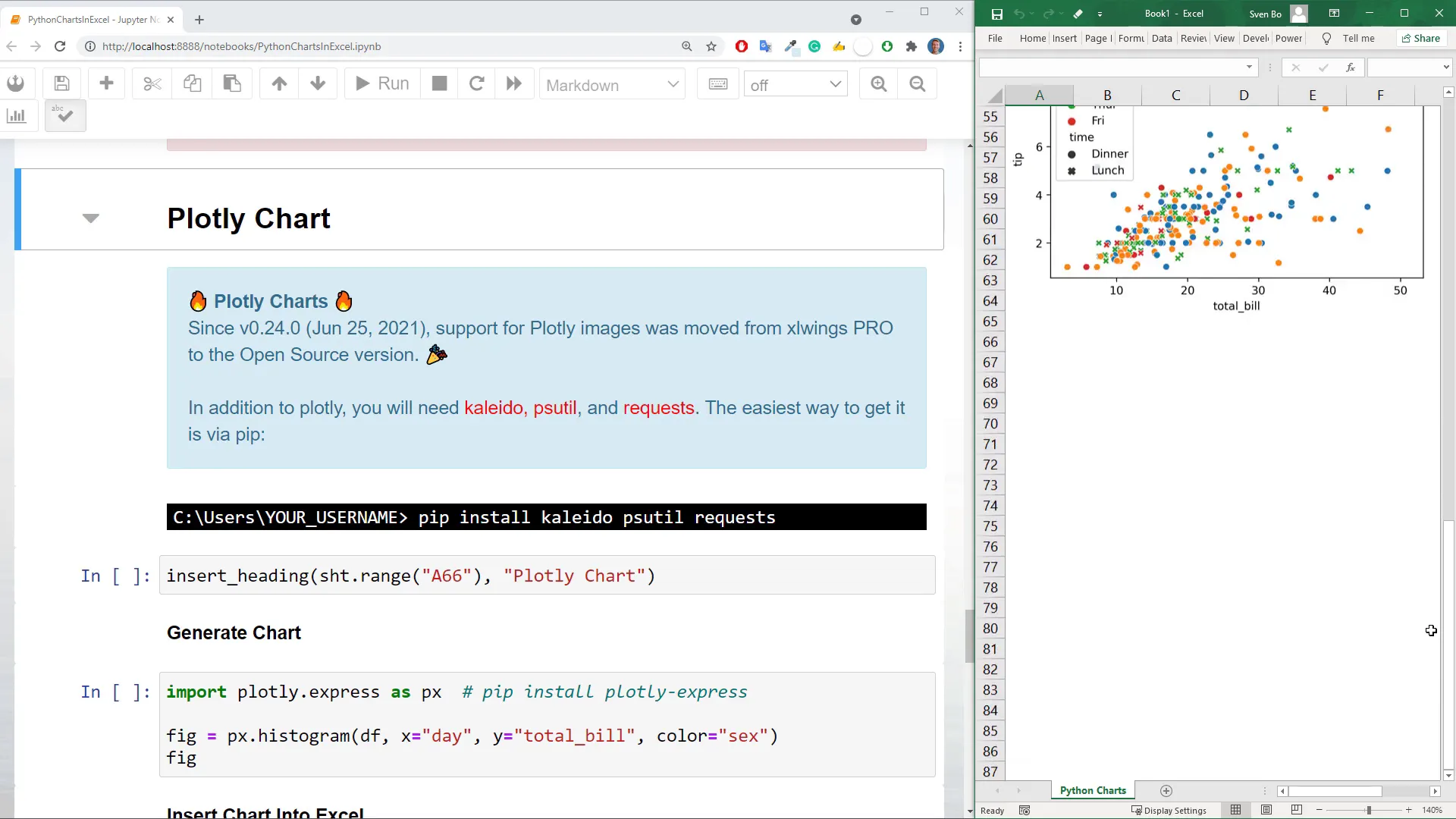Open the cell type Markdown dropdown
The height and width of the screenshot is (819, 1456).
(x=612, y=84)
